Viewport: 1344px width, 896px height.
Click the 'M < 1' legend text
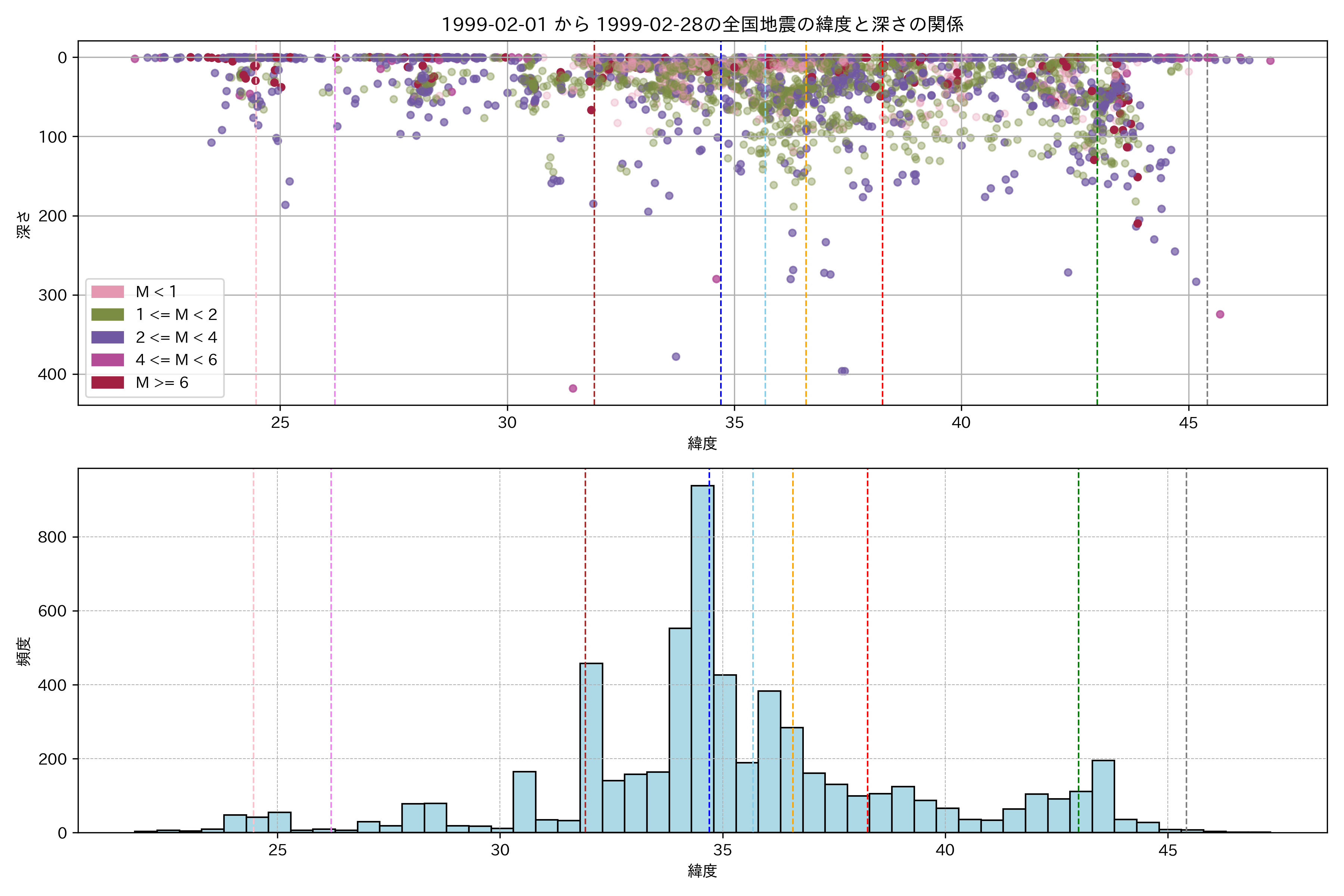(x=156, y=292)
